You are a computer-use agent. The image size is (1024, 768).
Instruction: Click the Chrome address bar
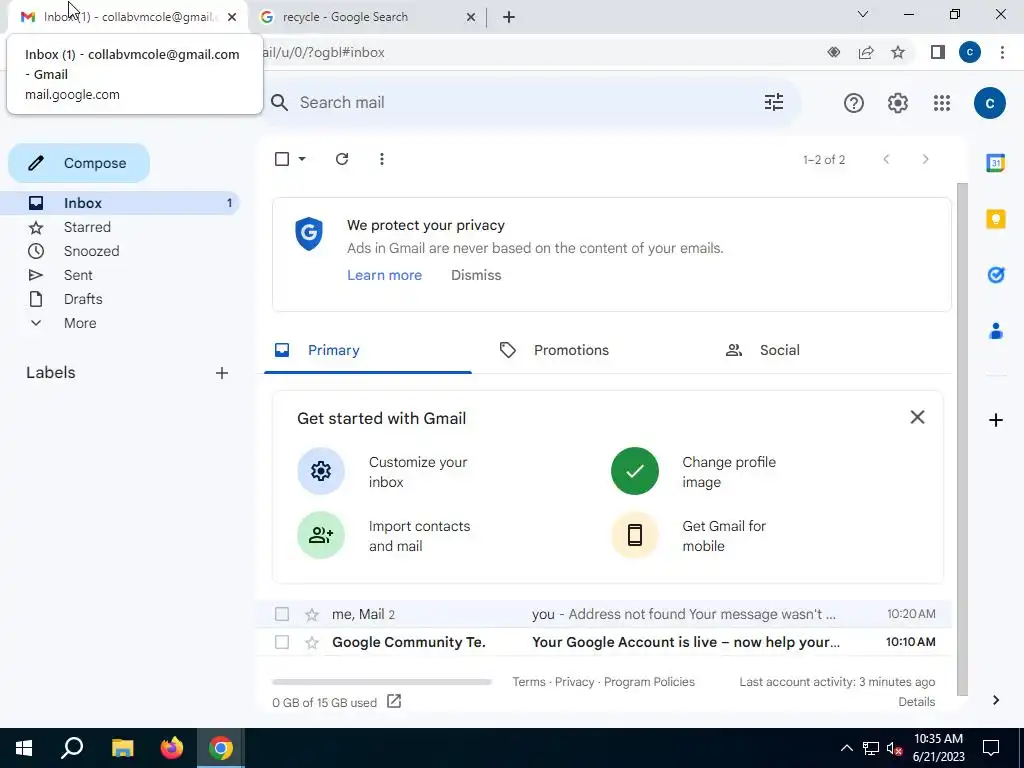[x=536, y=52]
